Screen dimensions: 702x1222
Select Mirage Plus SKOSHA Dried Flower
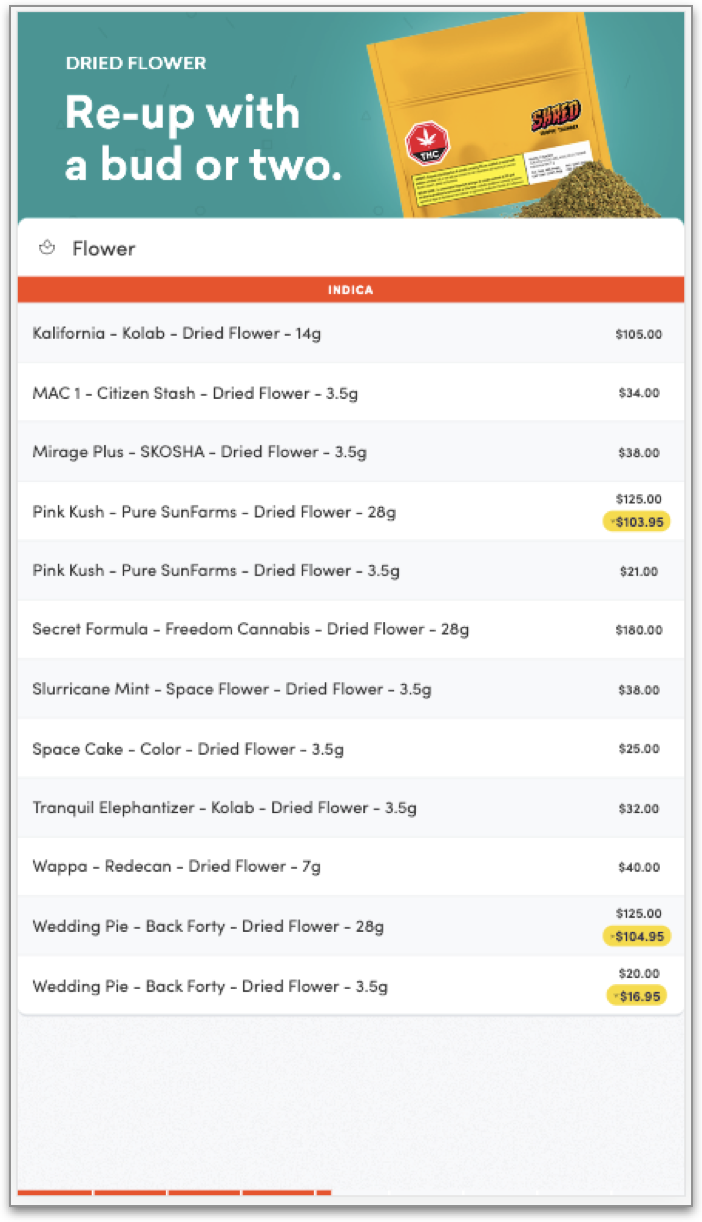[199, 452]
